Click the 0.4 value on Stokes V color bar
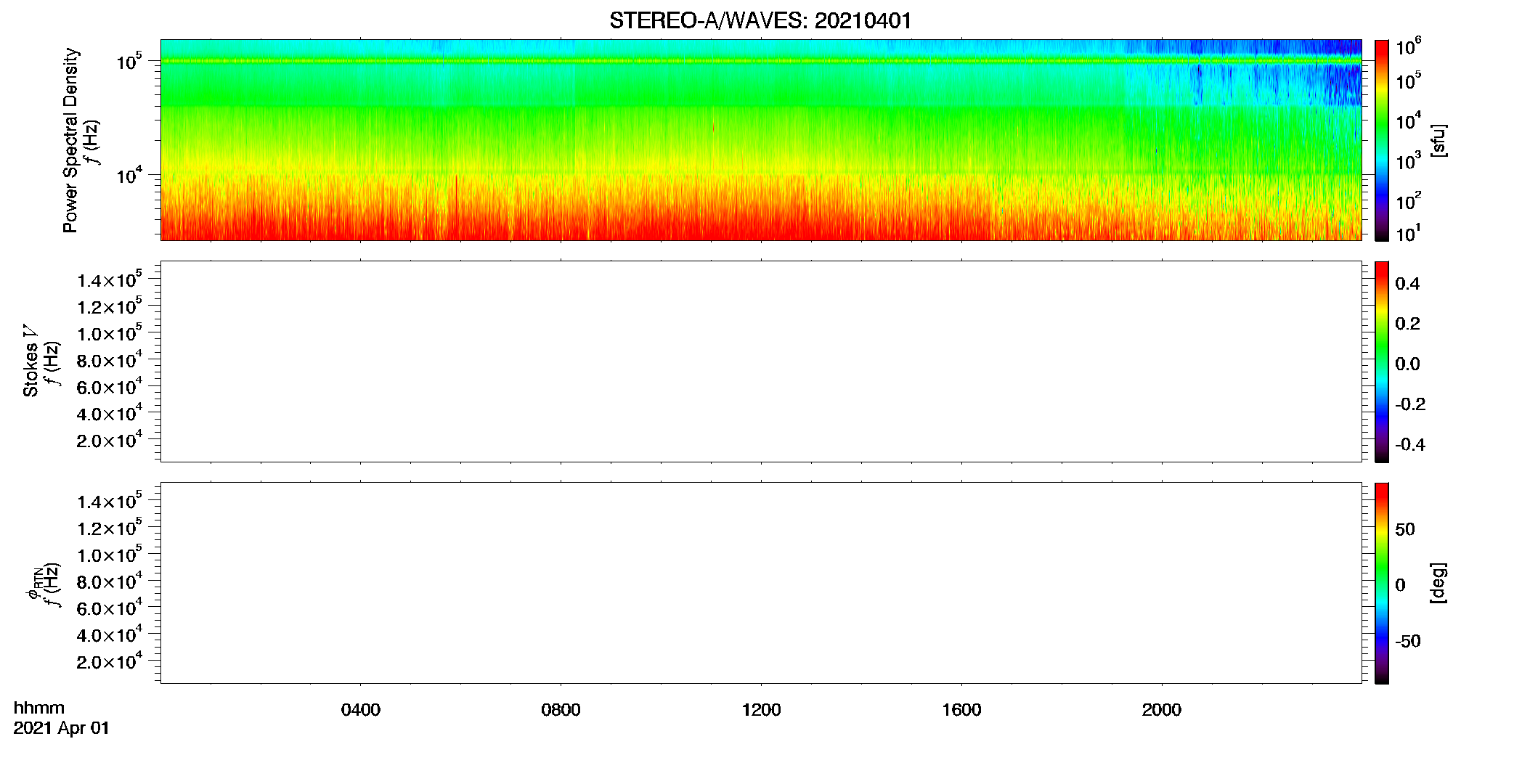 click(x=1407, y=284)
